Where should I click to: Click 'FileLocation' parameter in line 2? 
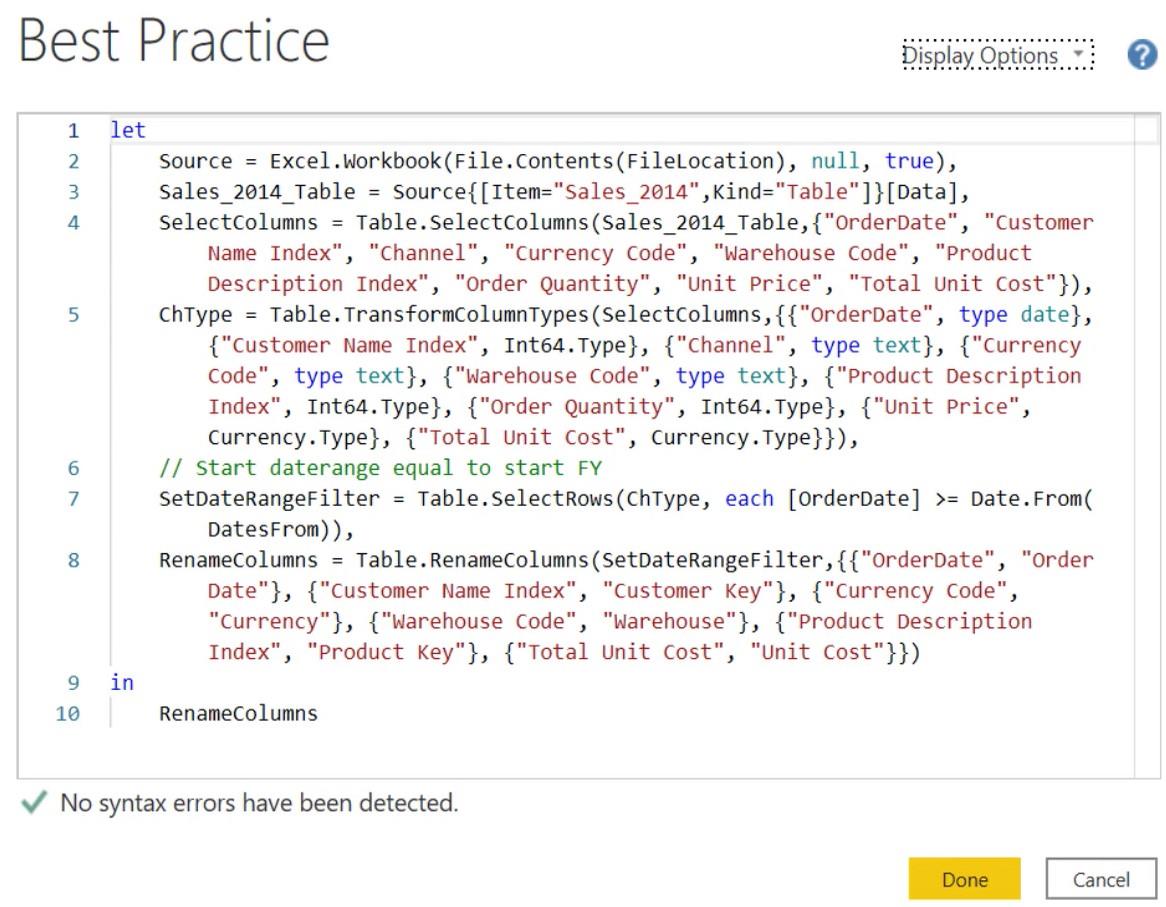pyautogui.click(x=700, y=161)
